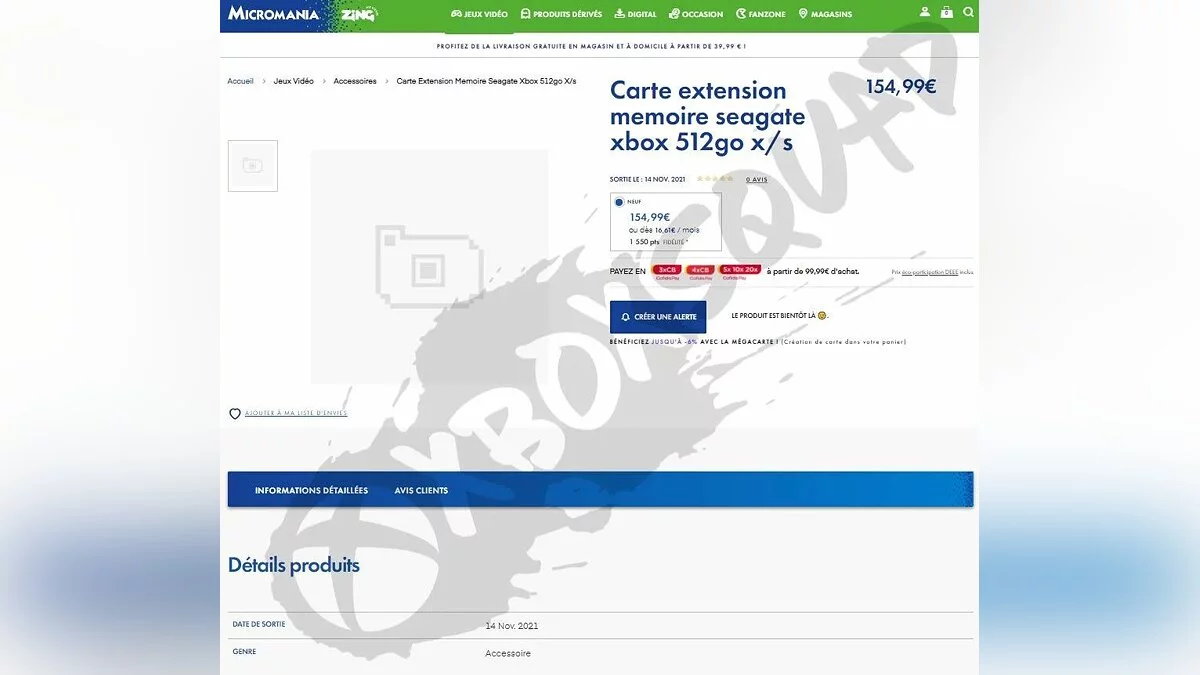This screenshot has width=1200, height=675.
Task: Click the 'Le produit est bientôt là' text
Action: [x=779, y=316]
